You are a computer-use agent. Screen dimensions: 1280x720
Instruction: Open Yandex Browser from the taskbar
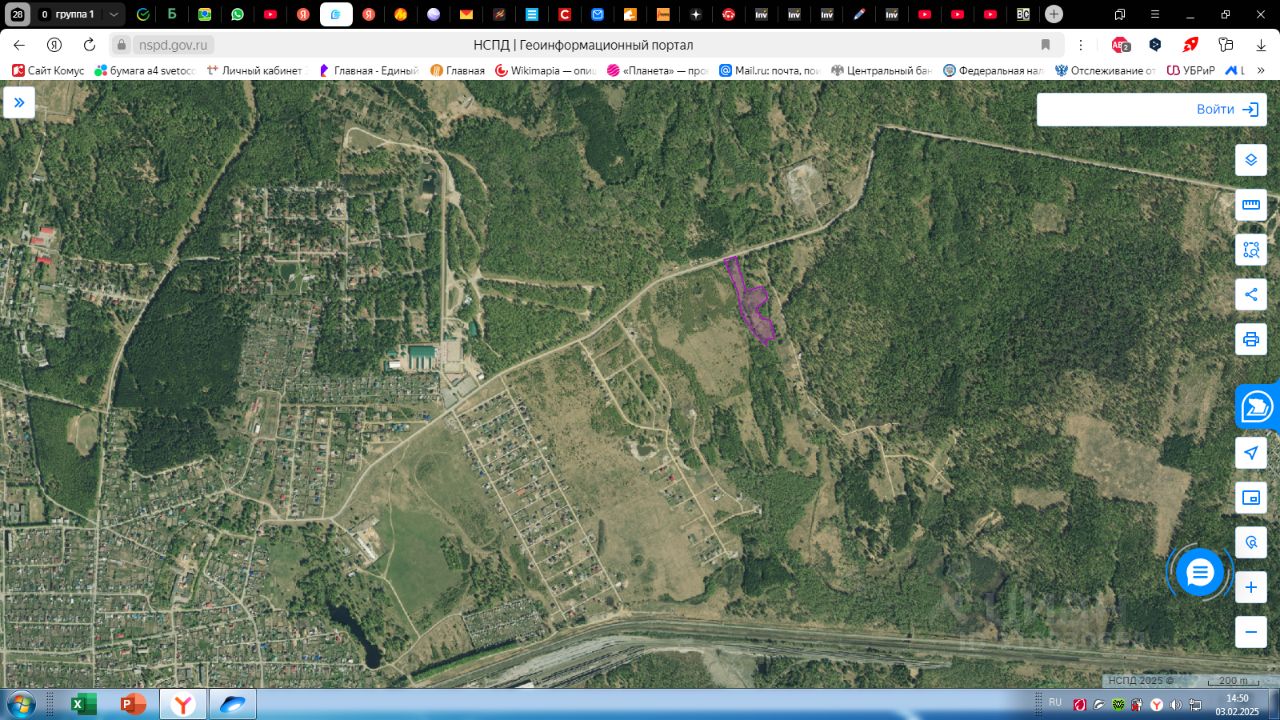coord(183,704)
